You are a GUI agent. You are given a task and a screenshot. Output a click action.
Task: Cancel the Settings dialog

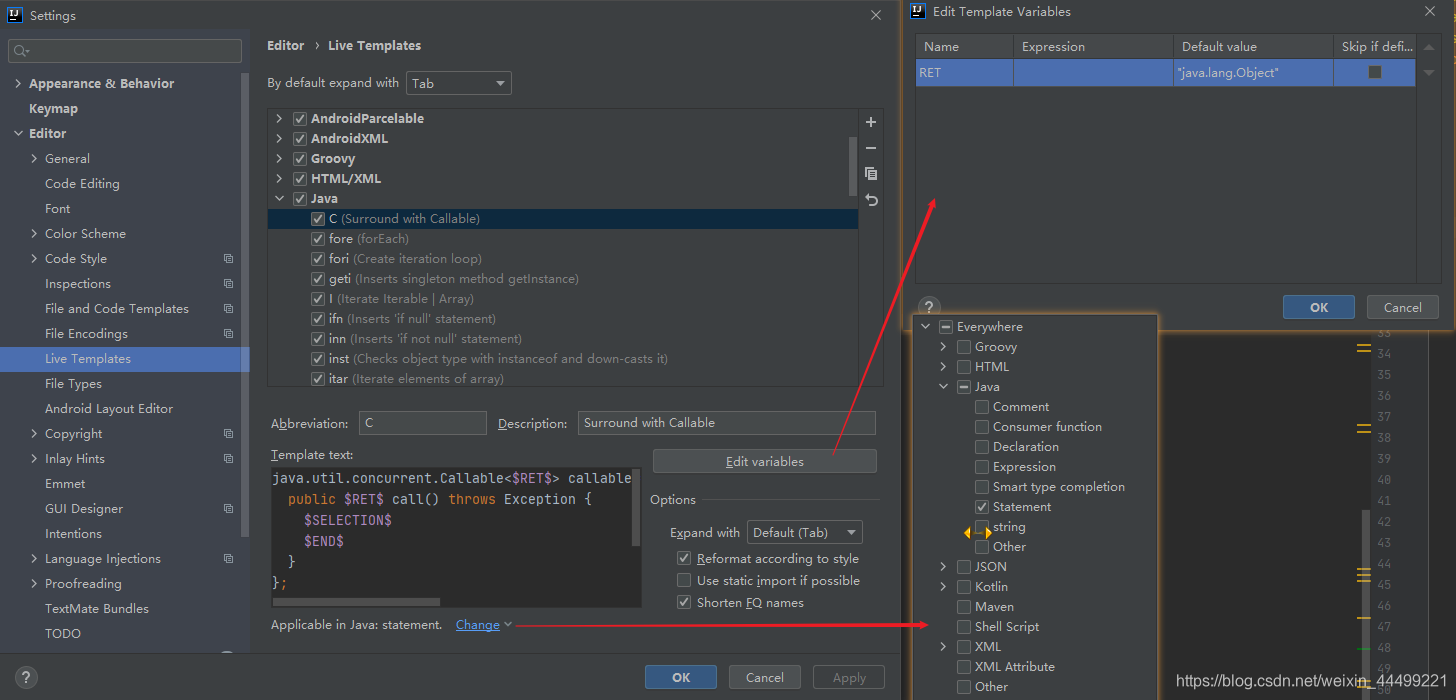click(765, 677)
